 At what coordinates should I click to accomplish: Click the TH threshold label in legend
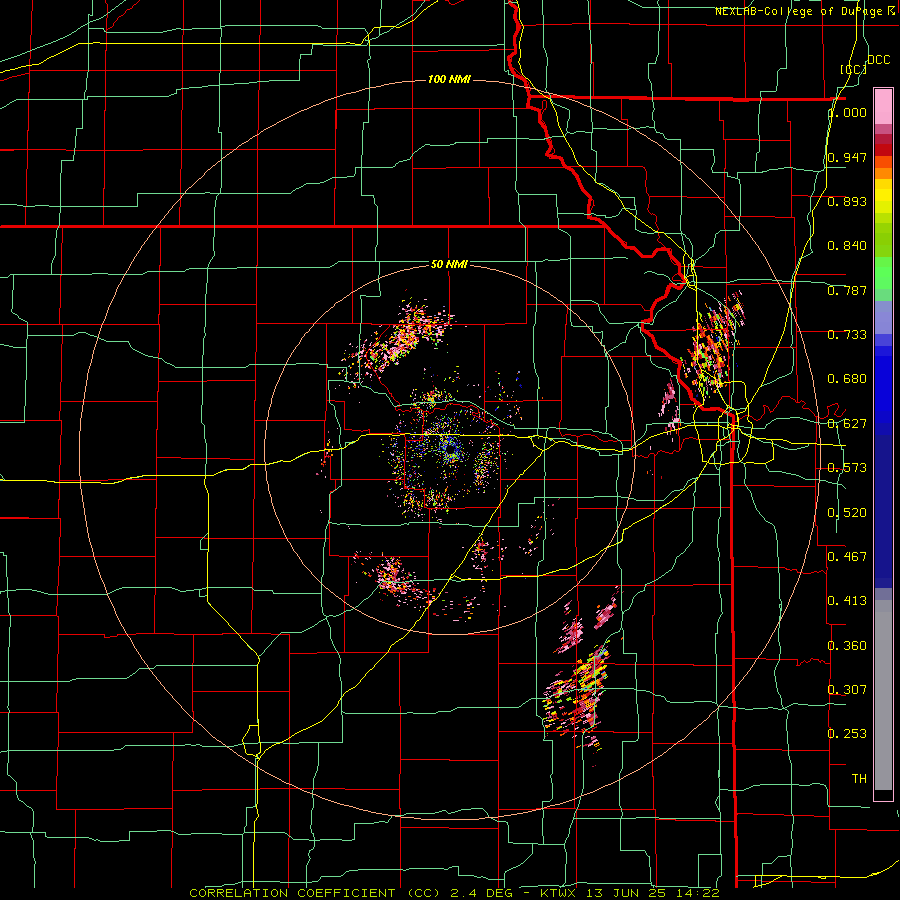point(859,779)
